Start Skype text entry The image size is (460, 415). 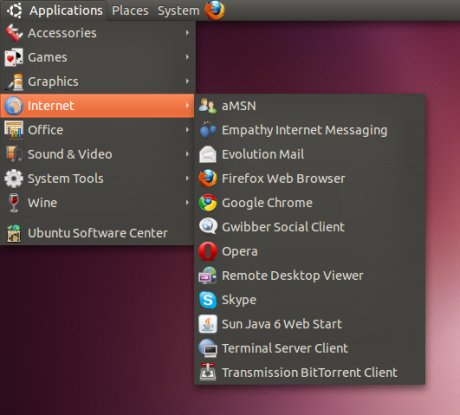239,300
